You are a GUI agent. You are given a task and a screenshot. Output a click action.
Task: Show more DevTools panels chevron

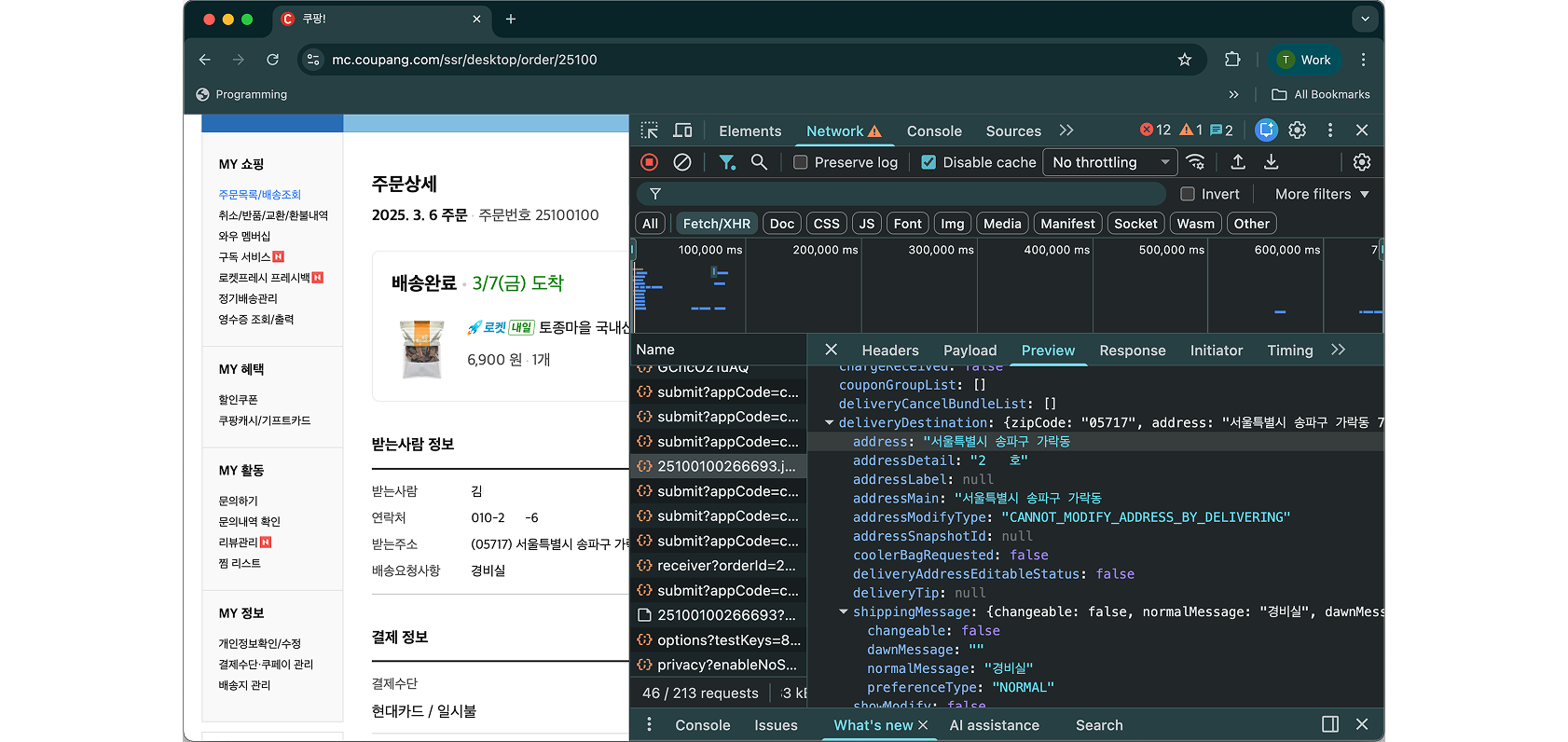[1066, 131]
